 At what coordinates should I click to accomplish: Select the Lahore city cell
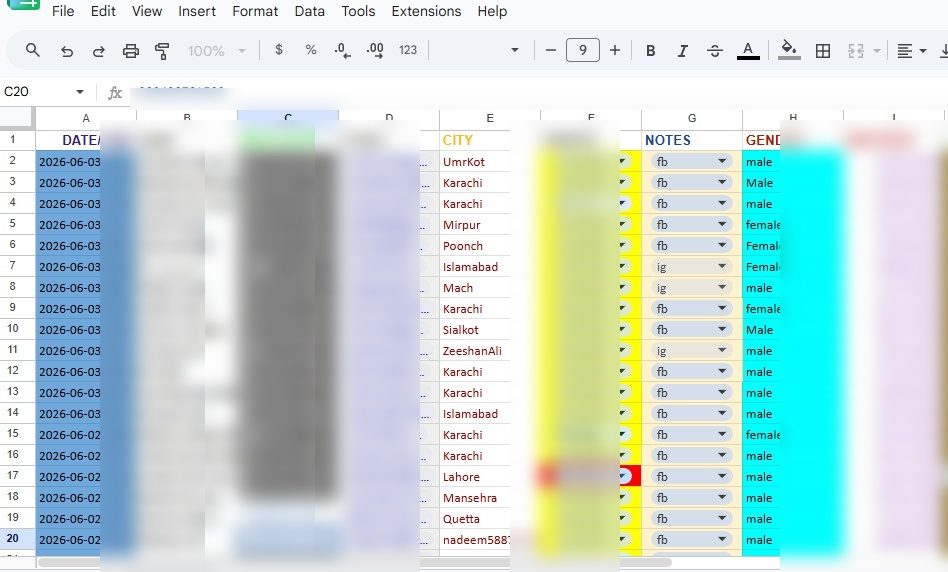(x=475, y=476)
